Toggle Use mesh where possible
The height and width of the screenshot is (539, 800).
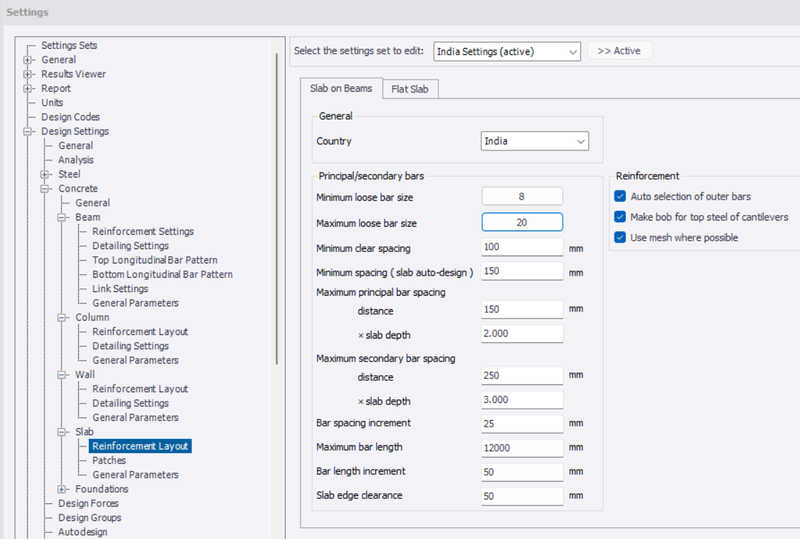pos(620,237)
